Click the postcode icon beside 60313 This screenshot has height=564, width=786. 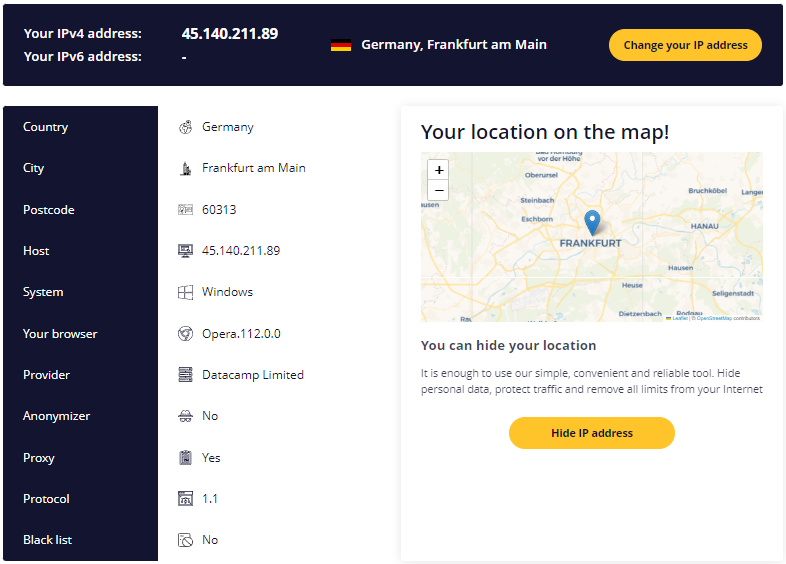click(185, 210)
